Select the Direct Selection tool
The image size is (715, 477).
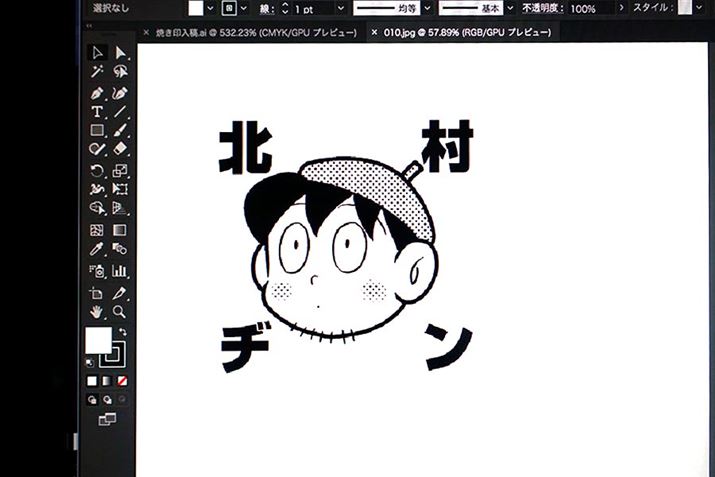(120, 53)
